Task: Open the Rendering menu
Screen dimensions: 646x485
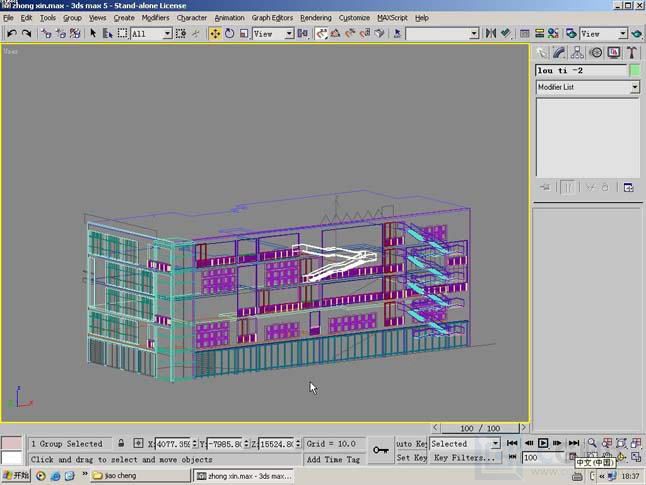Action: [x=316, y=18]
